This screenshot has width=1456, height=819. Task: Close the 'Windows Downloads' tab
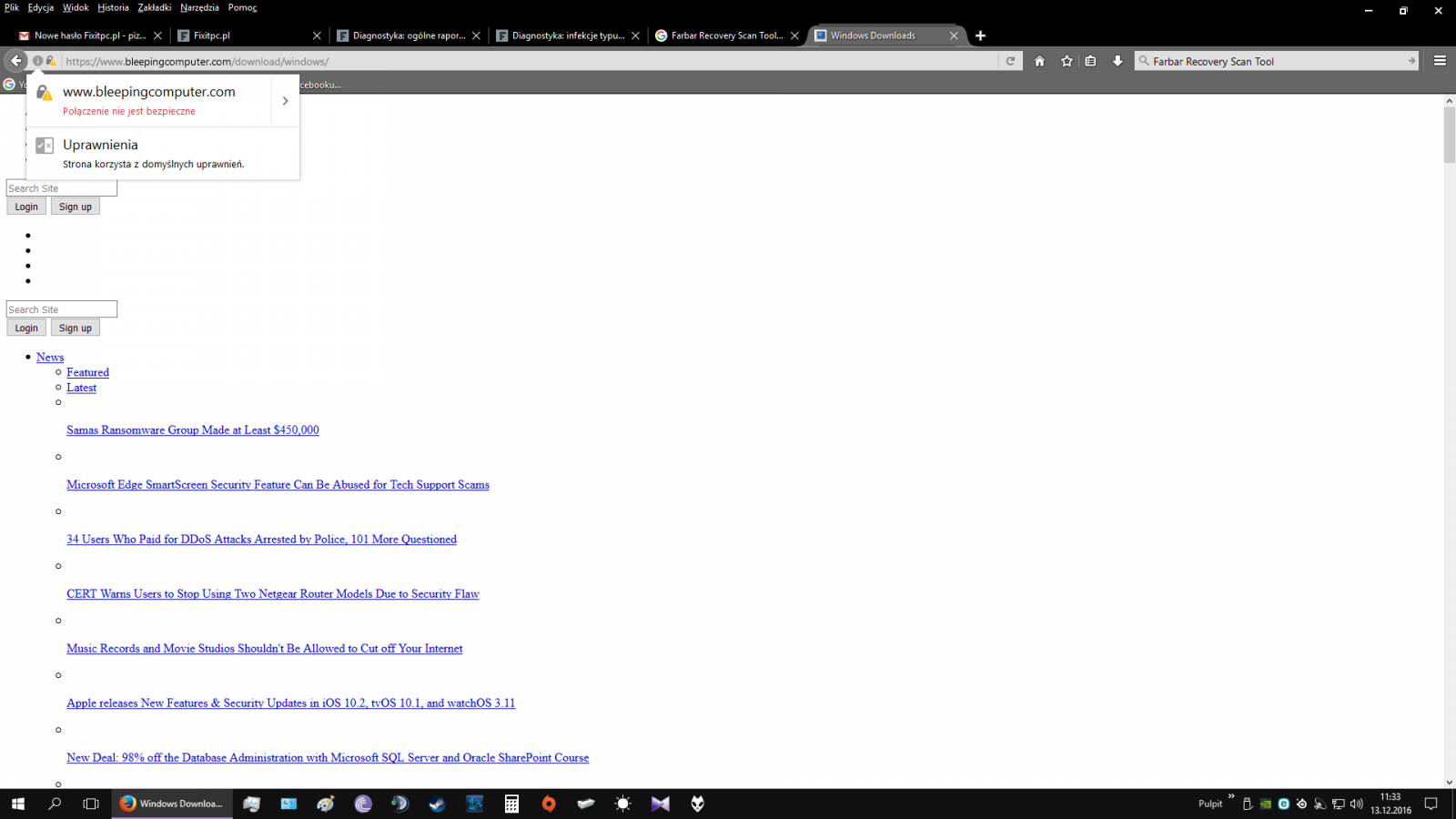click(954, 35)
